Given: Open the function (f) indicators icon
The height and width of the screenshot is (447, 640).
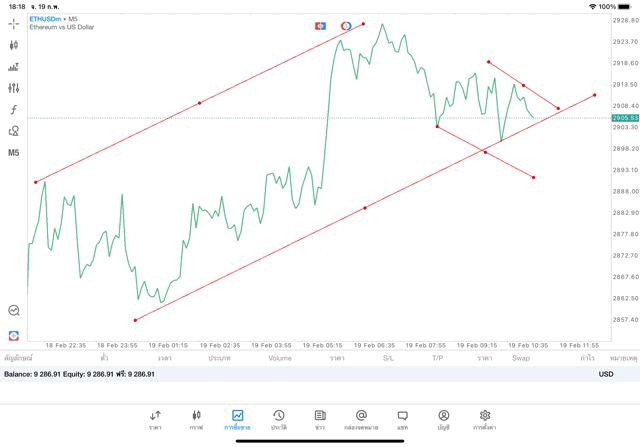Looking at the screenshot, I should click(x=14, y=110).
